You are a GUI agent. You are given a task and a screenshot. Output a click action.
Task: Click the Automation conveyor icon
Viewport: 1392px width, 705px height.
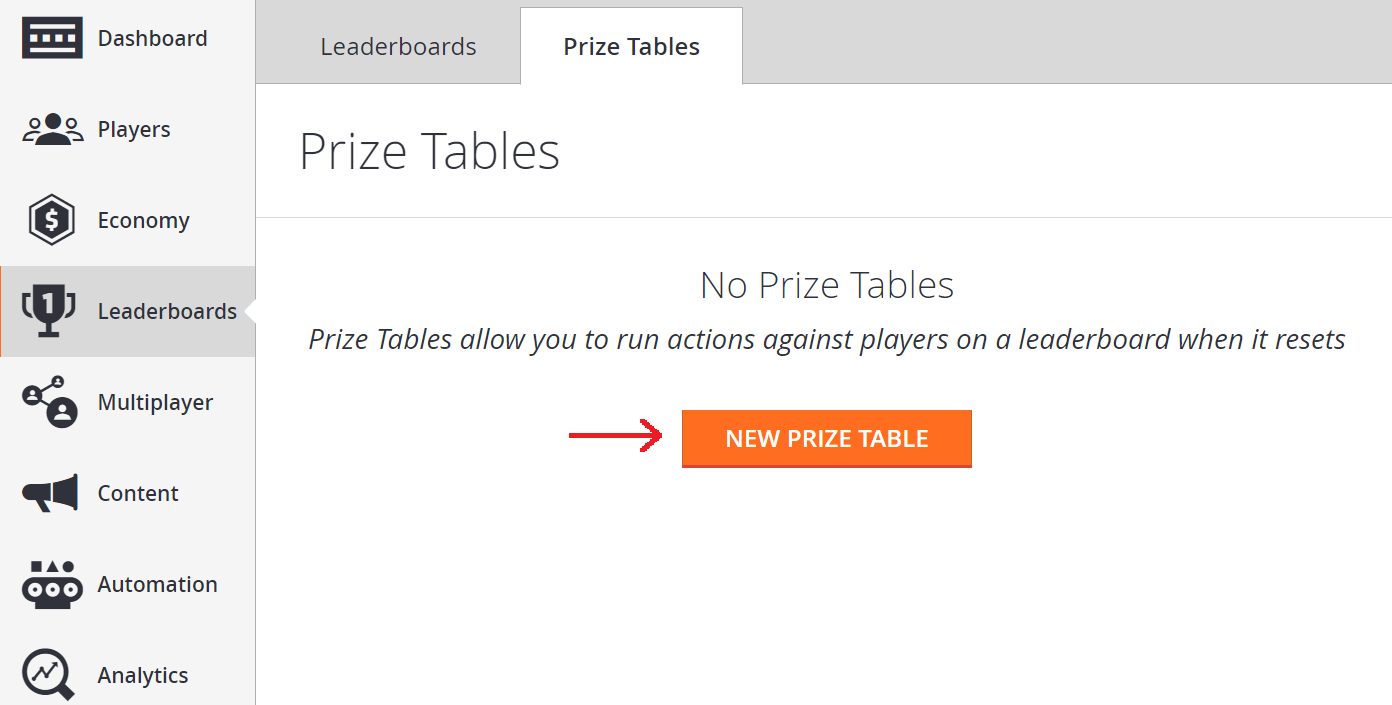51,584
